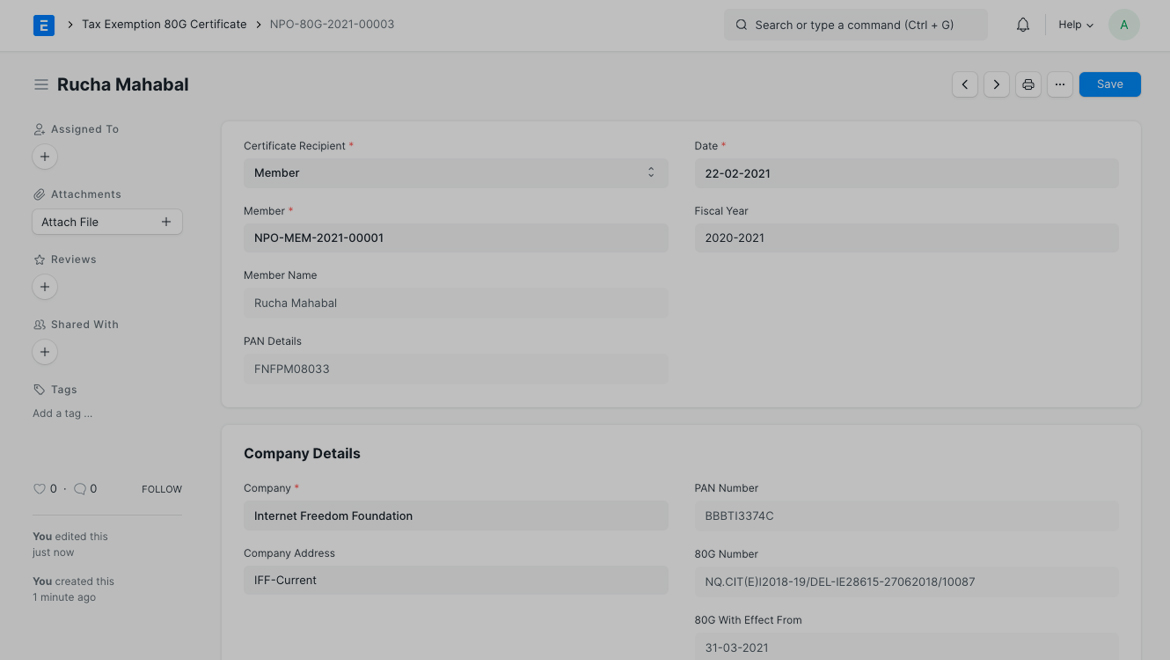Open comments via speech bubble icon
Image resolution: width=1170 pixels, height=660 pixels.
pyautogui.click(x=80, y=489)
